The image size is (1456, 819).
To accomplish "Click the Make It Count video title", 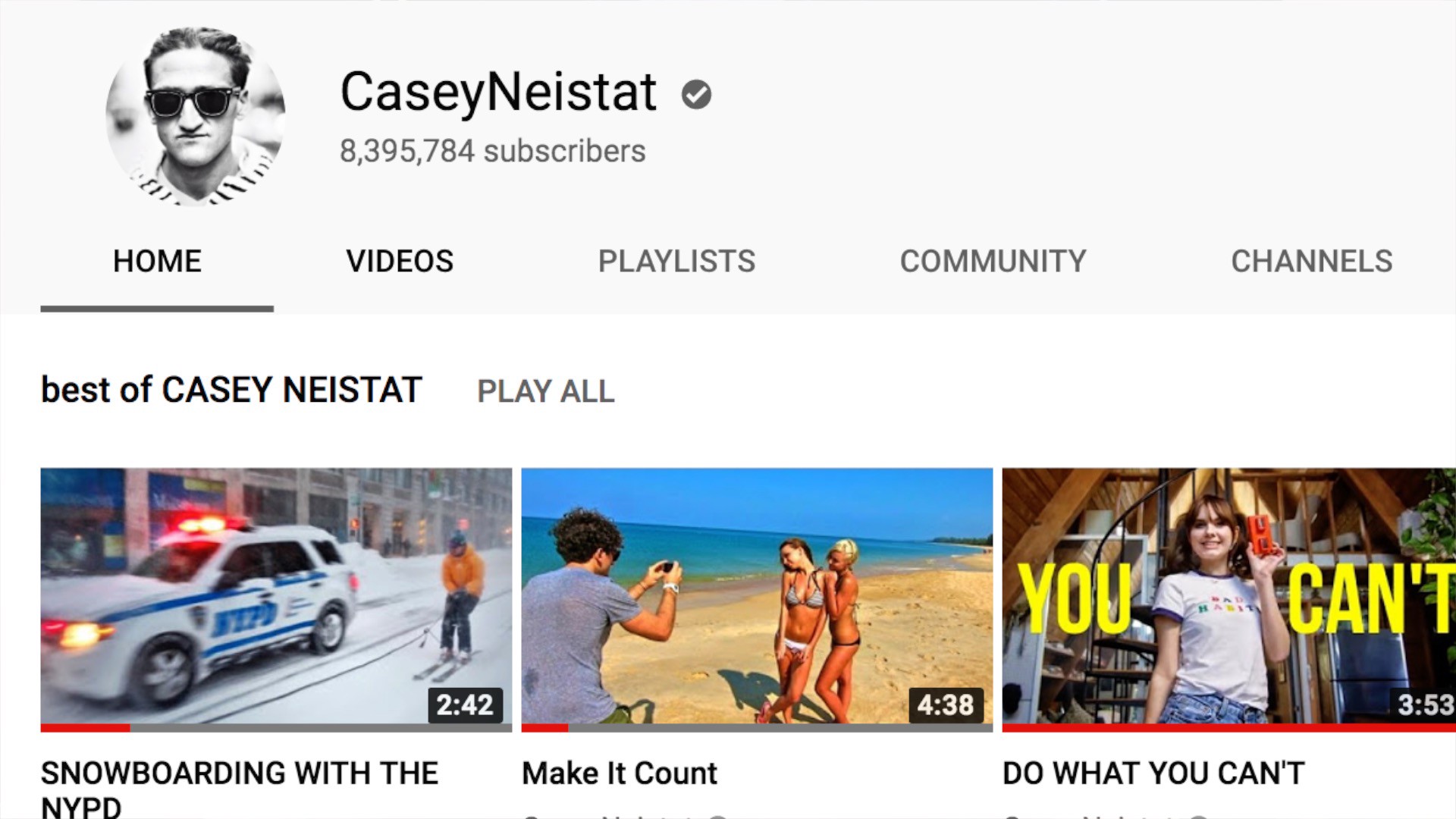I will [620, 773].
